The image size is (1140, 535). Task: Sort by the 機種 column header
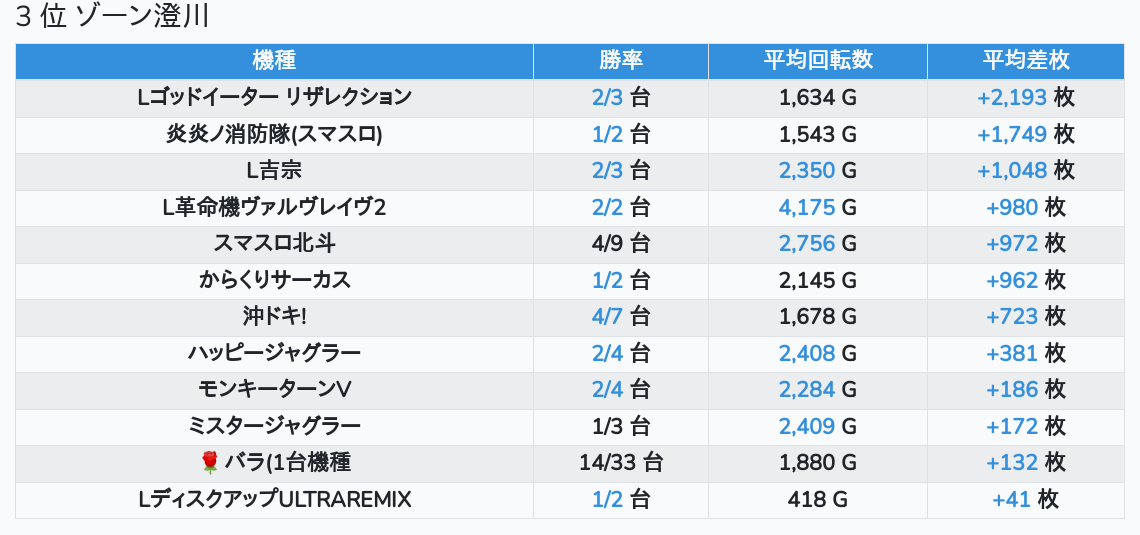point(274,60)
